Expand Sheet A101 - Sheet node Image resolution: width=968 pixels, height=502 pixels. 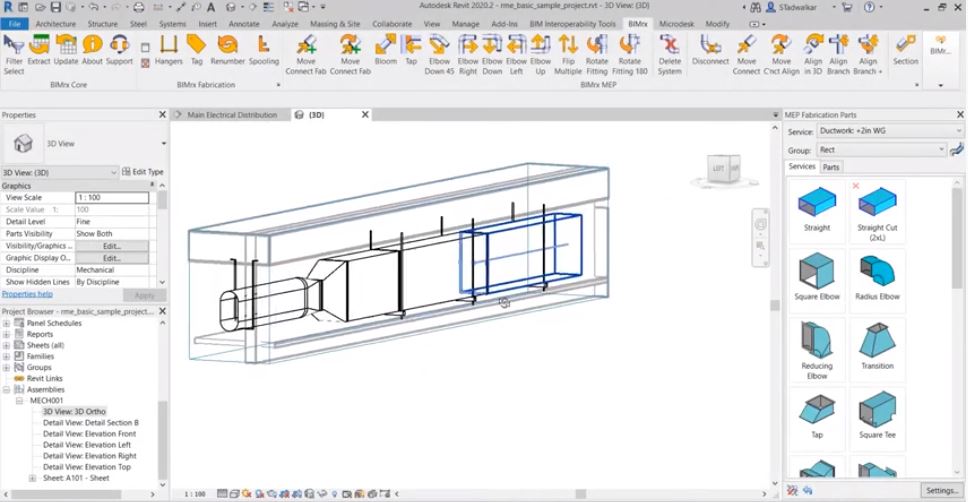32,478
